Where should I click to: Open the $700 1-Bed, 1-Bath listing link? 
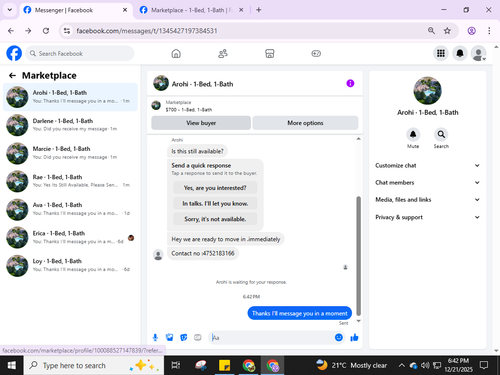189,109
